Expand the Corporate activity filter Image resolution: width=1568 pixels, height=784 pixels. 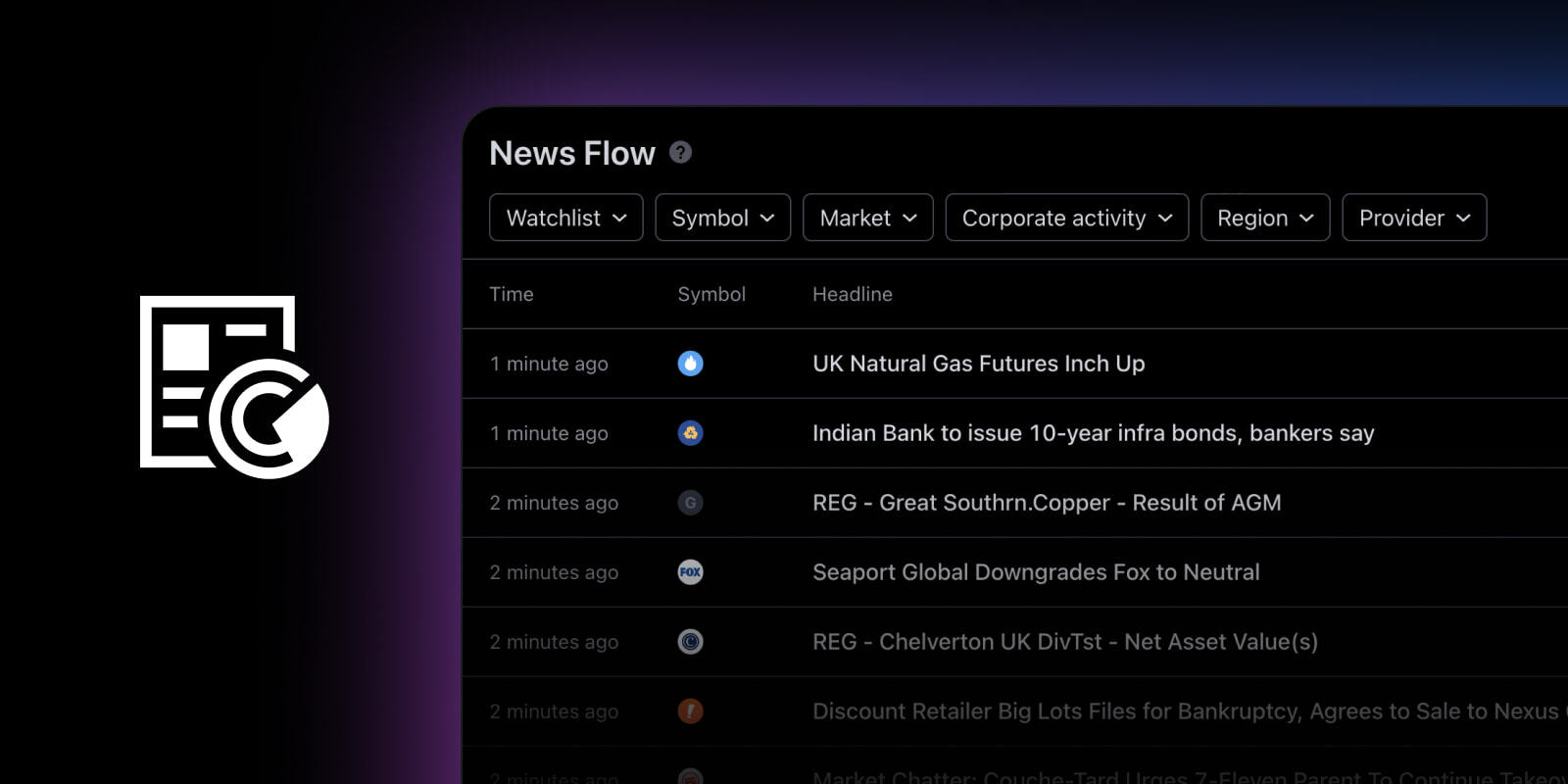pyautogui.click(x=1066, y=218)
